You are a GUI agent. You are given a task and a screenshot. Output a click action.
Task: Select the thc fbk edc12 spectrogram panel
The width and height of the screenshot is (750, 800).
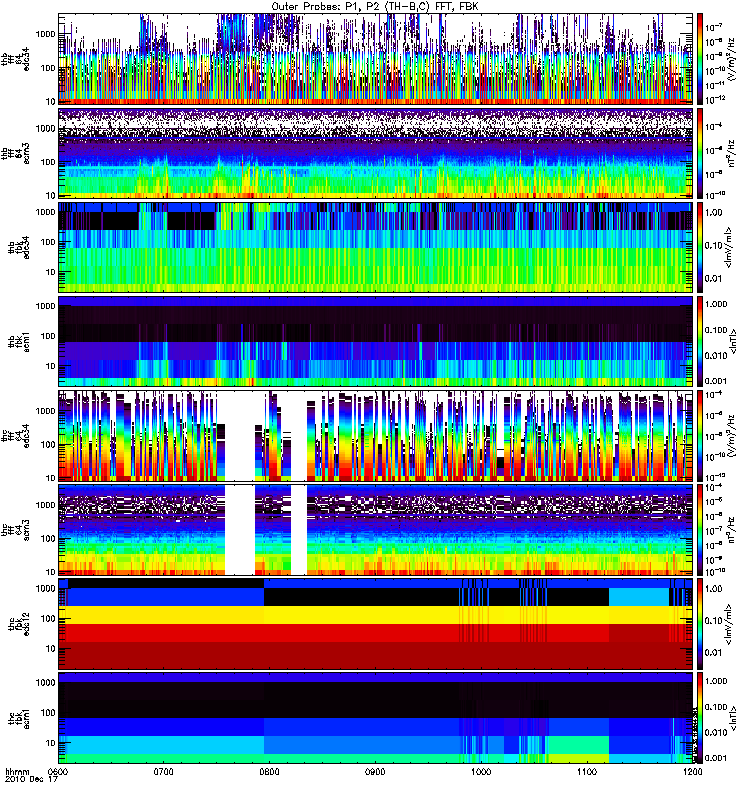(x=375, y=623)
